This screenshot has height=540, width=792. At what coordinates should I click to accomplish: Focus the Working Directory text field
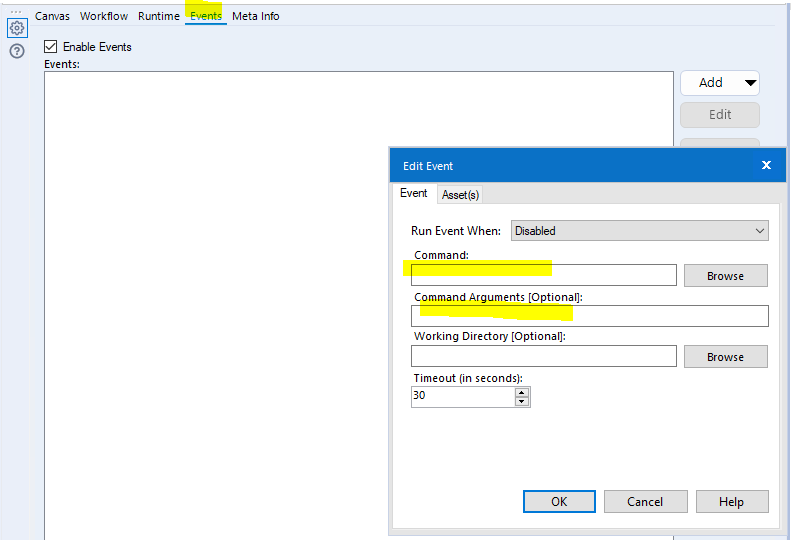pos(543,356)
